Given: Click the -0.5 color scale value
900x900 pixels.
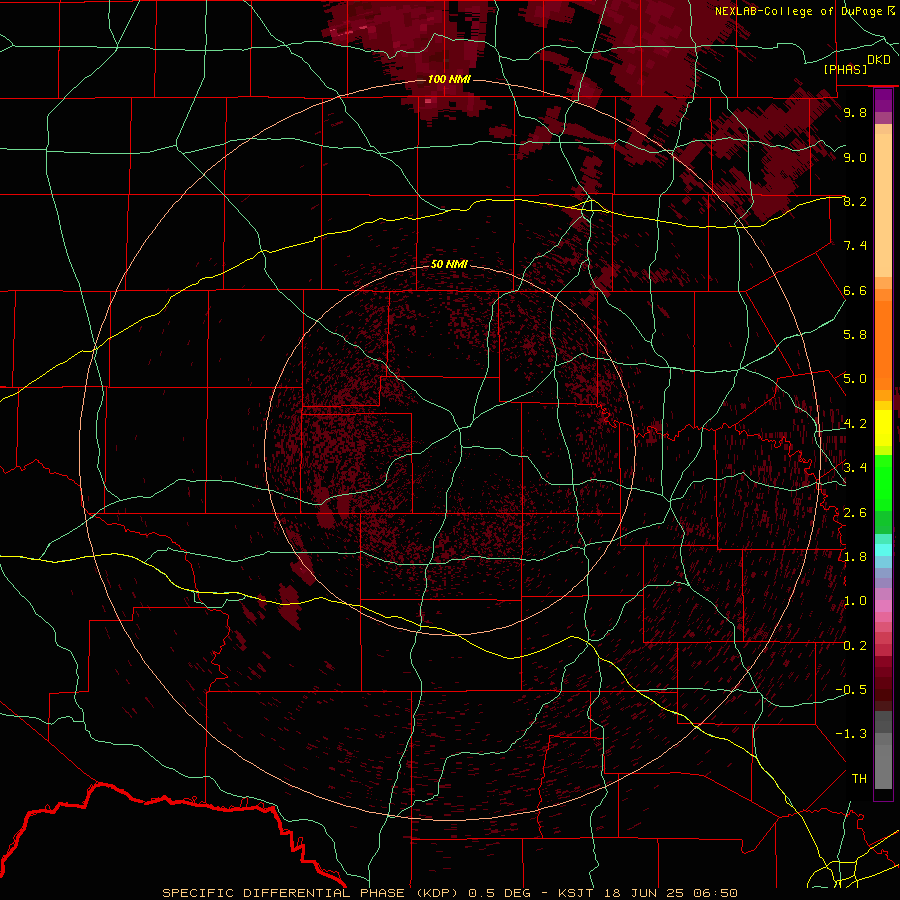Looking at the screenshot, I should (x=851, y=690).
